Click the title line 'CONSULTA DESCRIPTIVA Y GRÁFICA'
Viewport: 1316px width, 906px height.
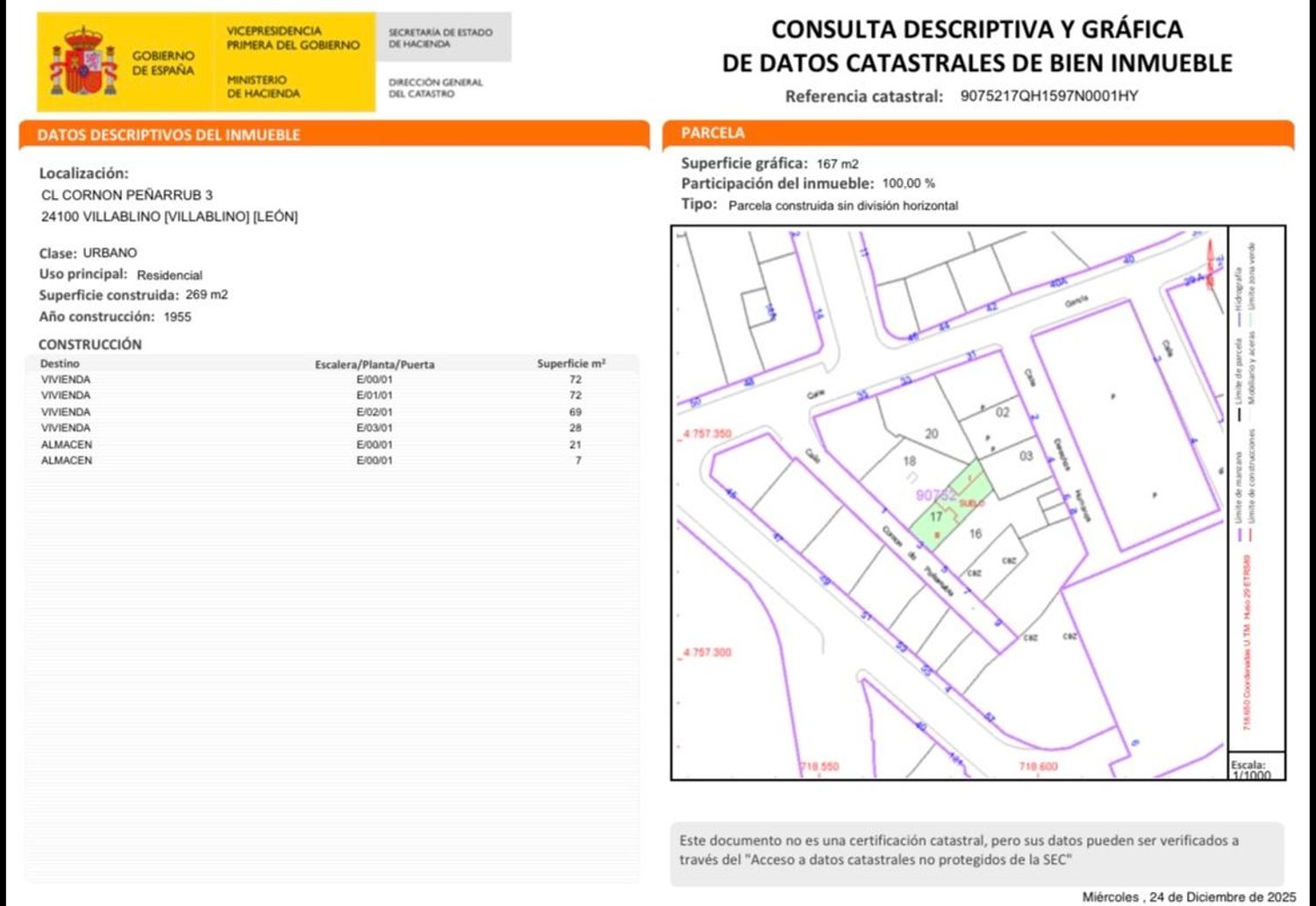coord(977,30)
